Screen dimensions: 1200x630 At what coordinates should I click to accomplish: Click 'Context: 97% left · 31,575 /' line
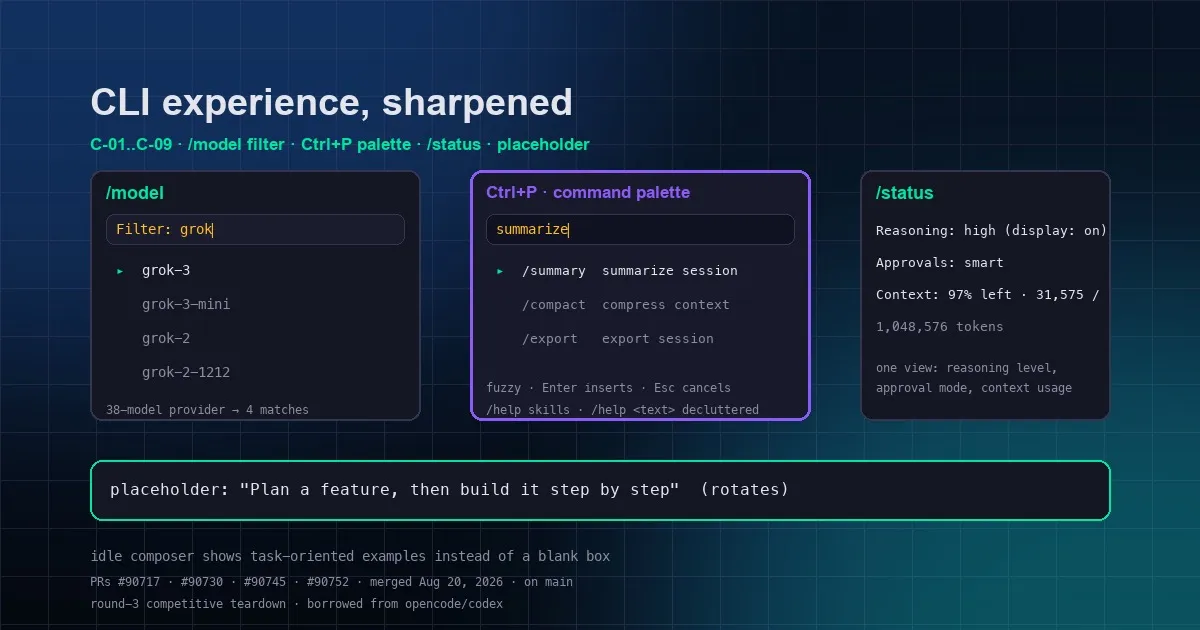coord(987,294)
